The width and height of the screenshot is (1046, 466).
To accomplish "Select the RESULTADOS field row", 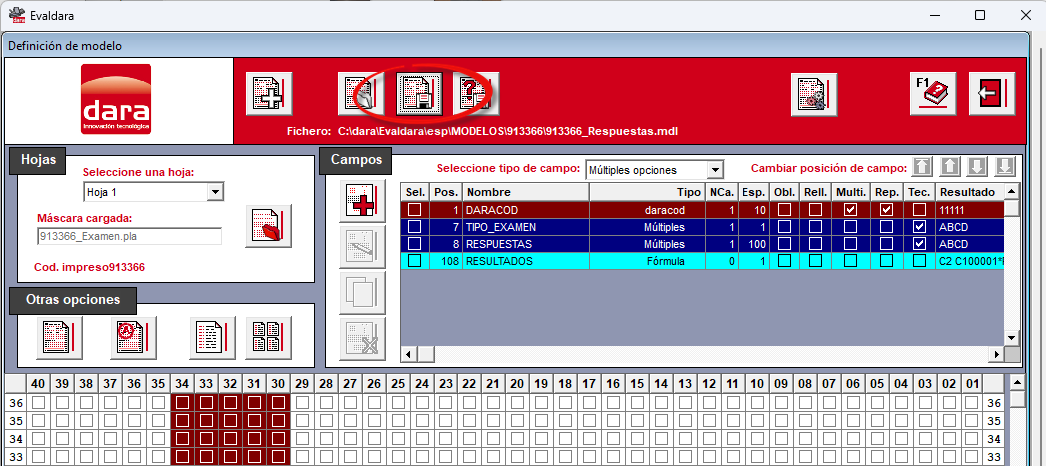I will 701,261.
